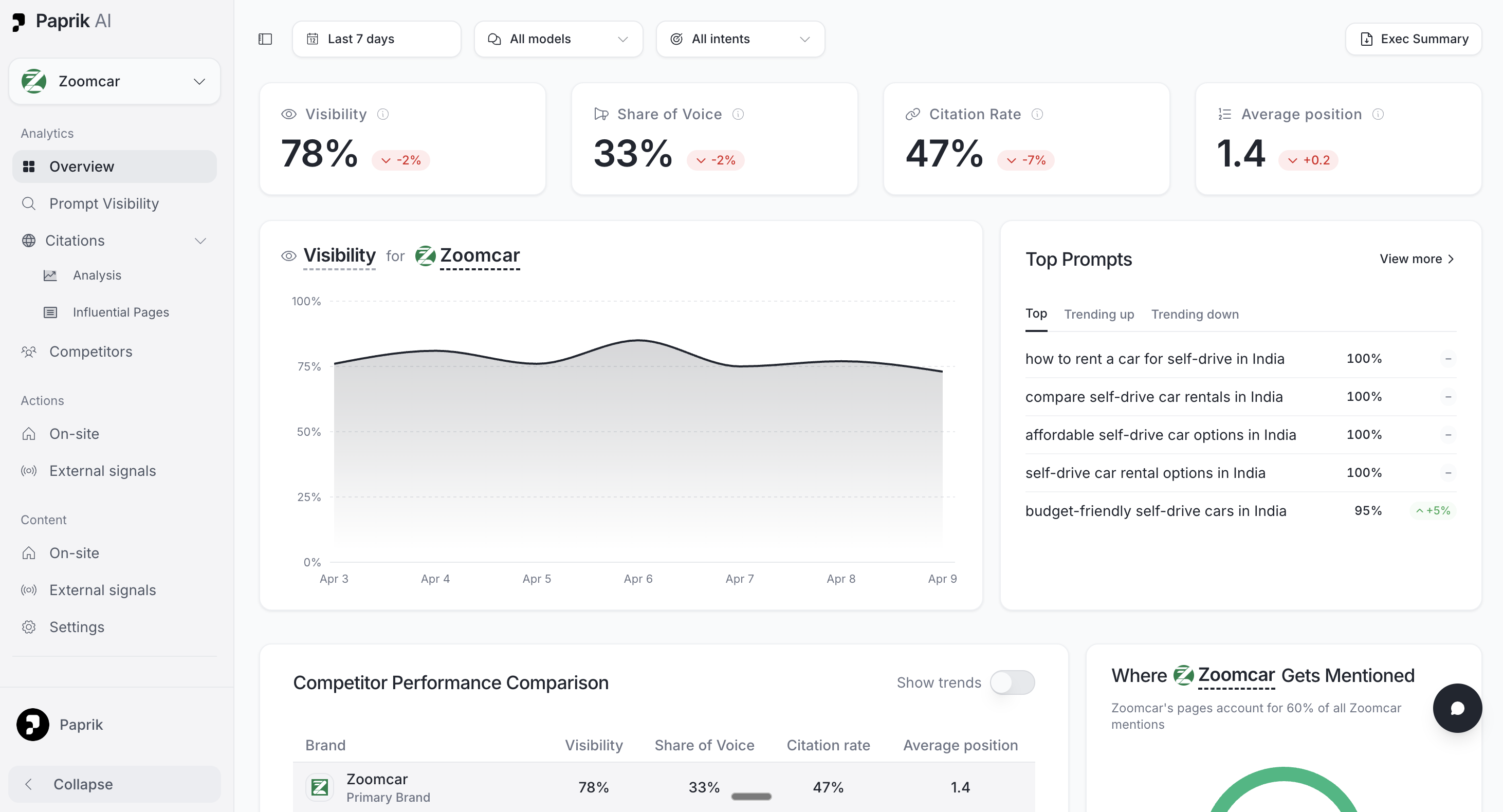Open the All models dropdown
Screen dimensions: 1503x812
558,39
